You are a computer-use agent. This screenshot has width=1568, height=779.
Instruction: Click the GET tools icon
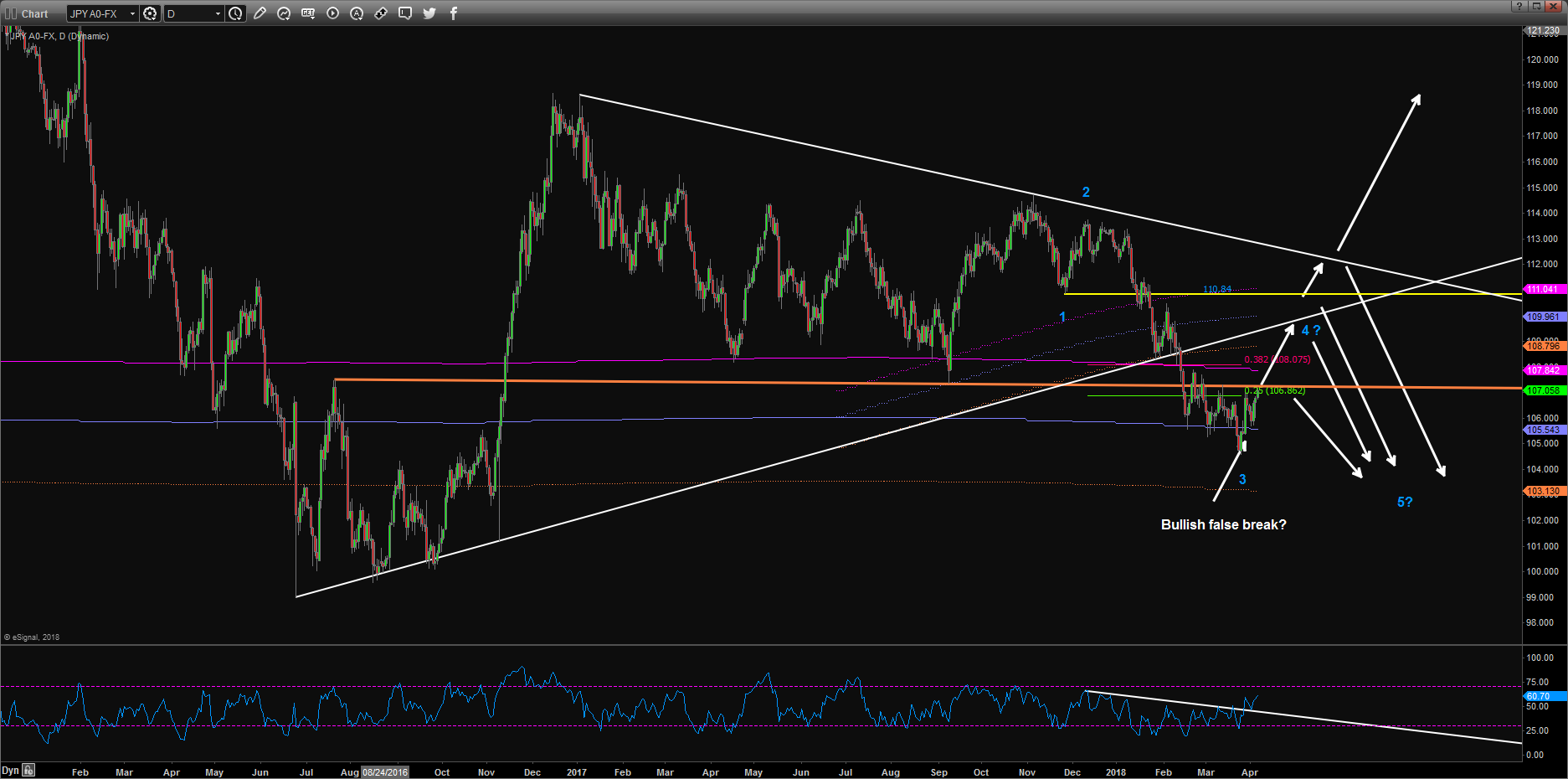308,13
